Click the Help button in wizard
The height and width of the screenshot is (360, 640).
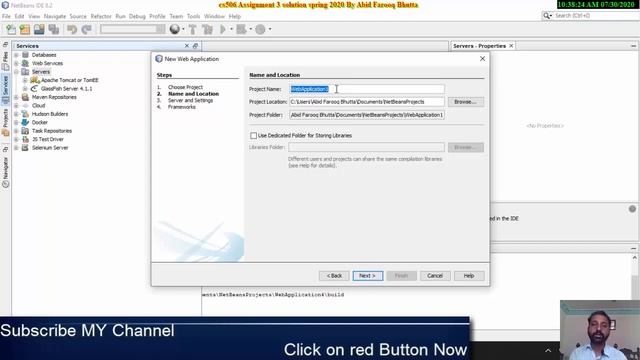click(x=469, y=276)
